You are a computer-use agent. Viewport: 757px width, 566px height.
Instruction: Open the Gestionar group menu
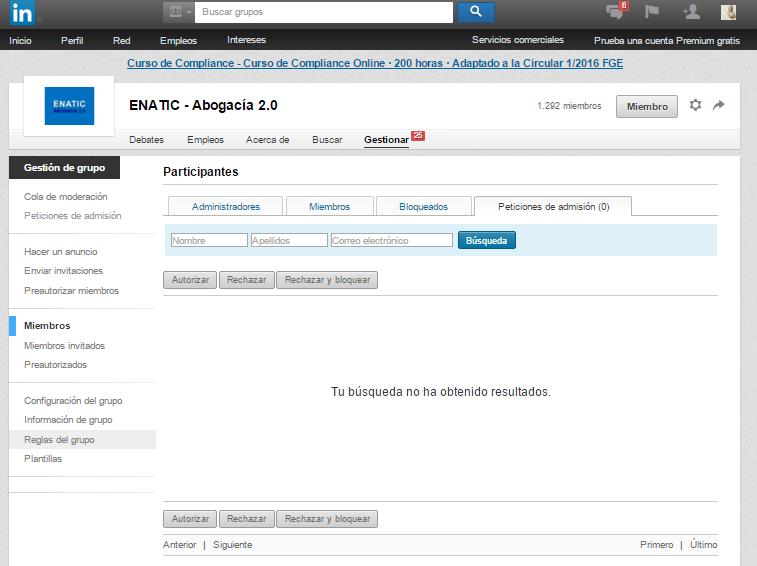click(x=386, y=140)
